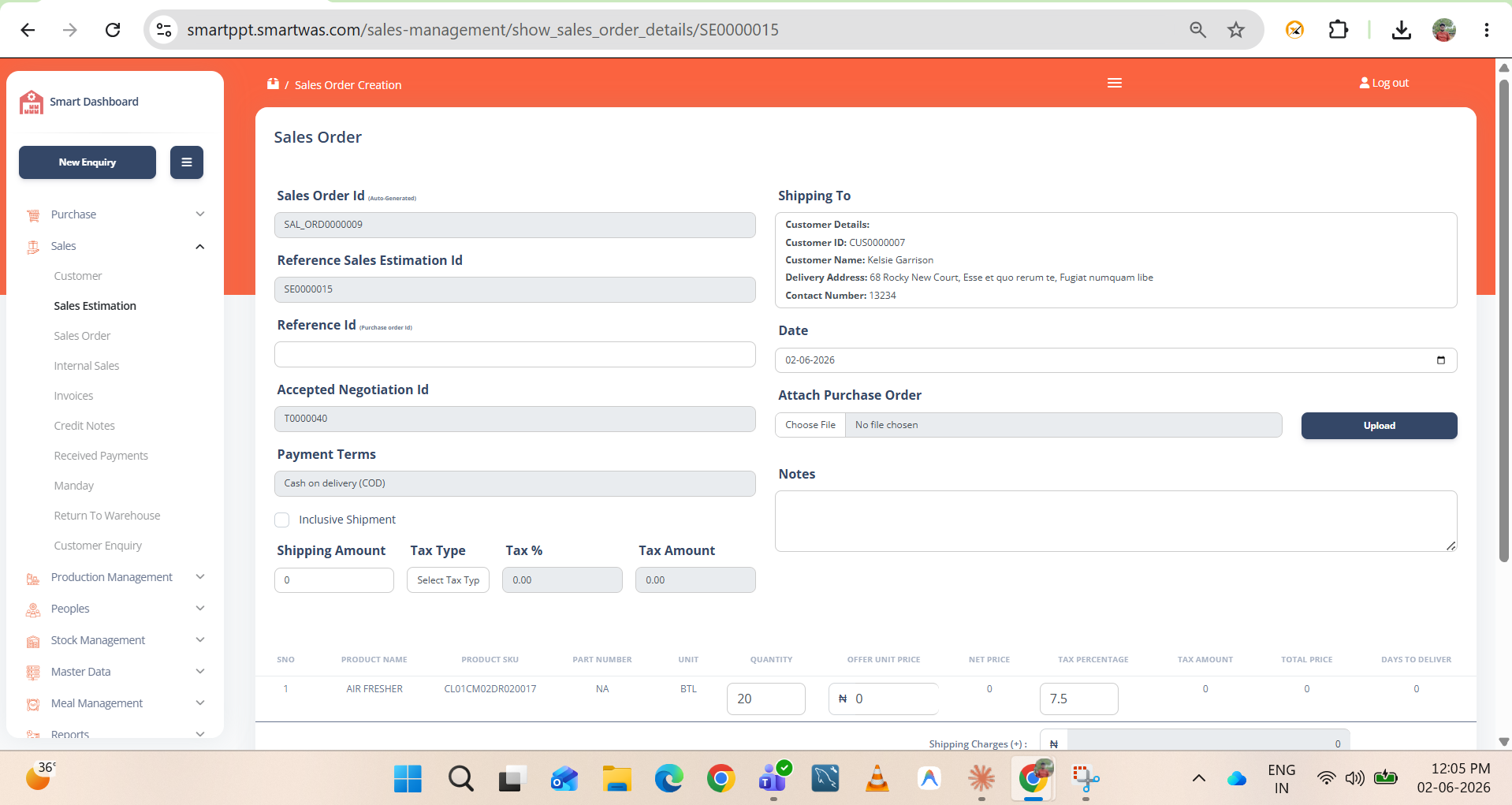Open Customer Enquiry menu item
The width and height of the screenshot is (1512, 805).
(x=98, y=546)
